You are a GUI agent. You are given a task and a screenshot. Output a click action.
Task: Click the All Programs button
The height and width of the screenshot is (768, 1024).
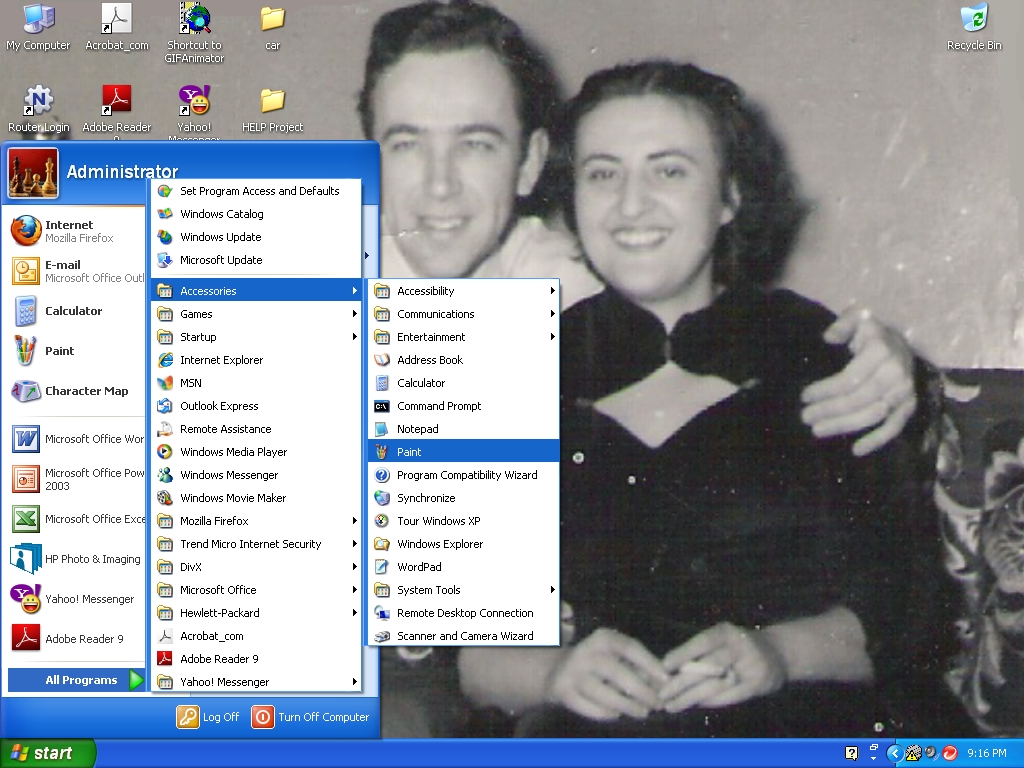coord(76,680)
